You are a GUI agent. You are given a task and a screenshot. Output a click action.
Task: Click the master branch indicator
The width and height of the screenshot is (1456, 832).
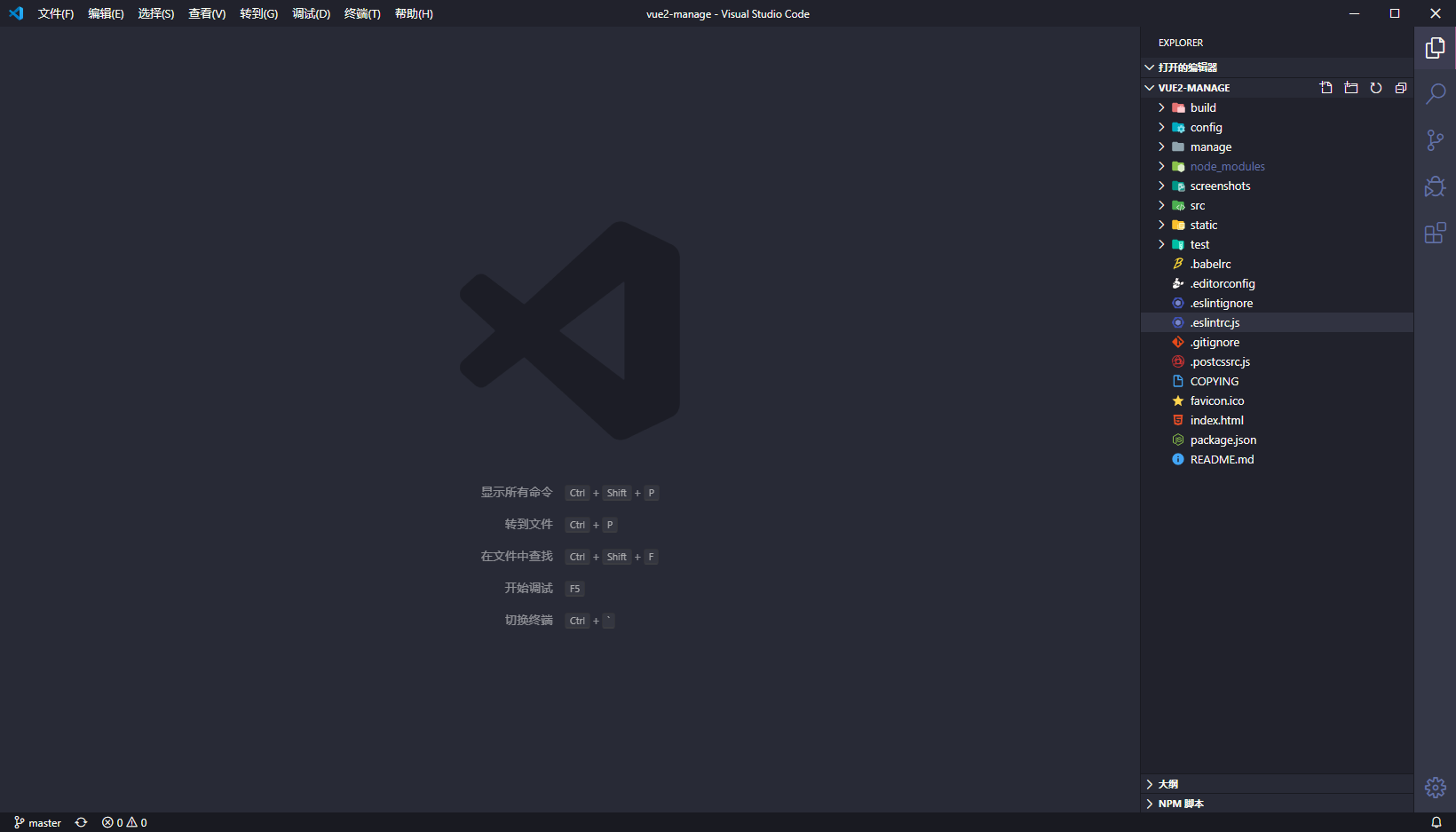[37, 822]
